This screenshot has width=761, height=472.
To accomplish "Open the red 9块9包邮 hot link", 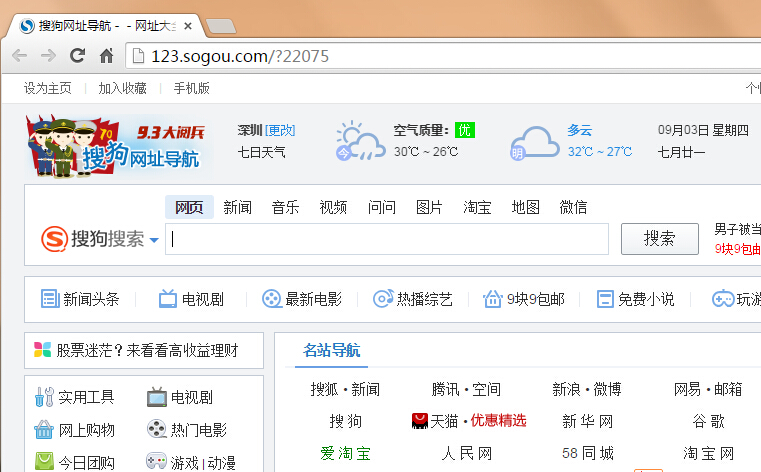I will point(738,249).
